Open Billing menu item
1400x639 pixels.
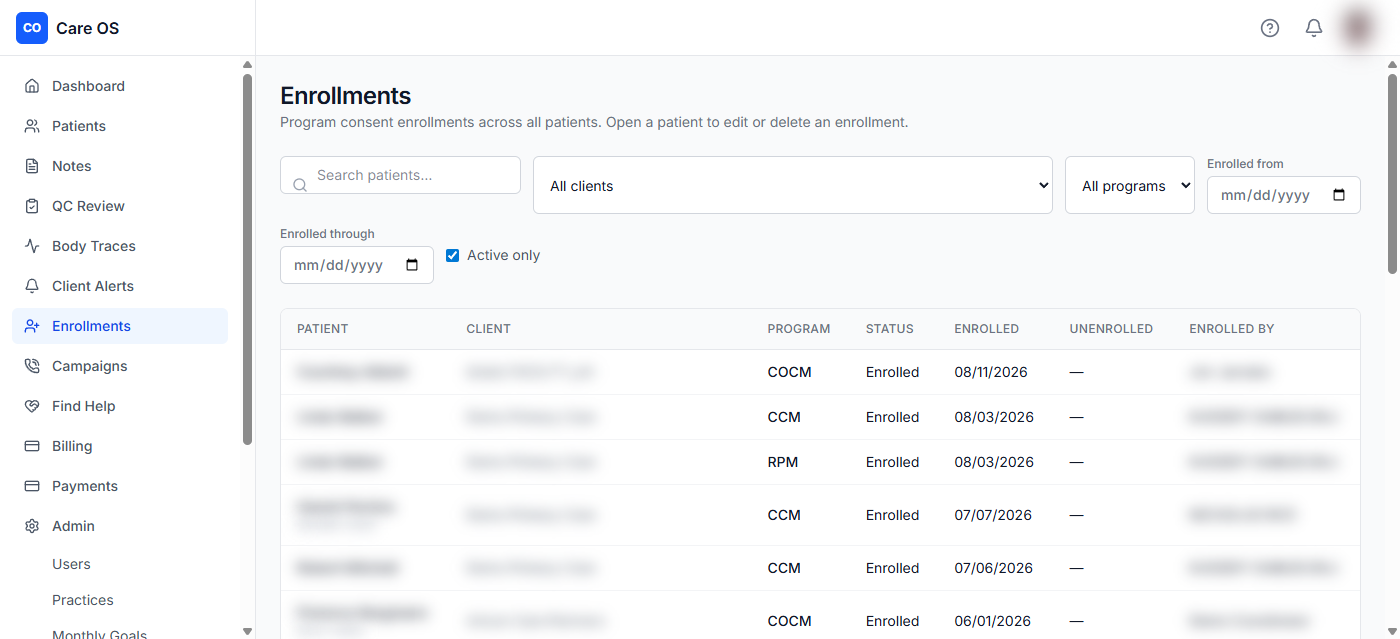pos(120,446)
